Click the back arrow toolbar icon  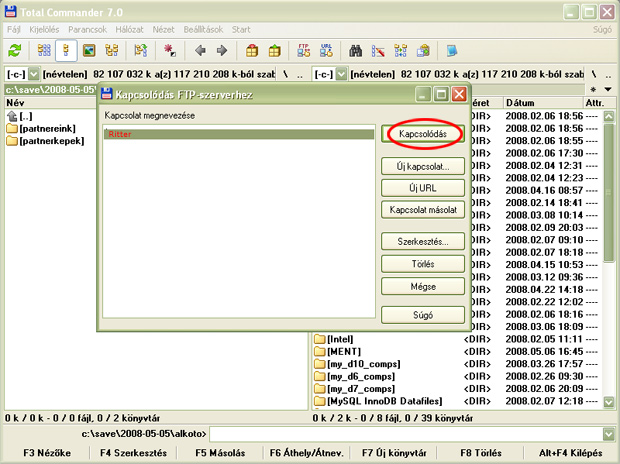[x=200, y=50]
